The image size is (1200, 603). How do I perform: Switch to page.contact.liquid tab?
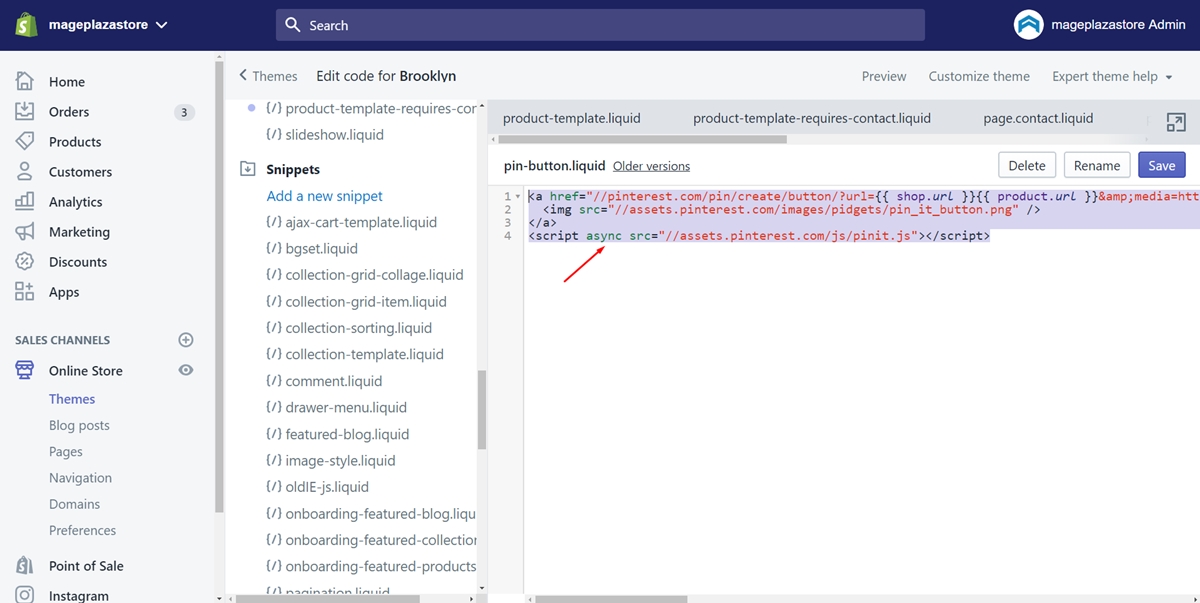pos(1038,118)
